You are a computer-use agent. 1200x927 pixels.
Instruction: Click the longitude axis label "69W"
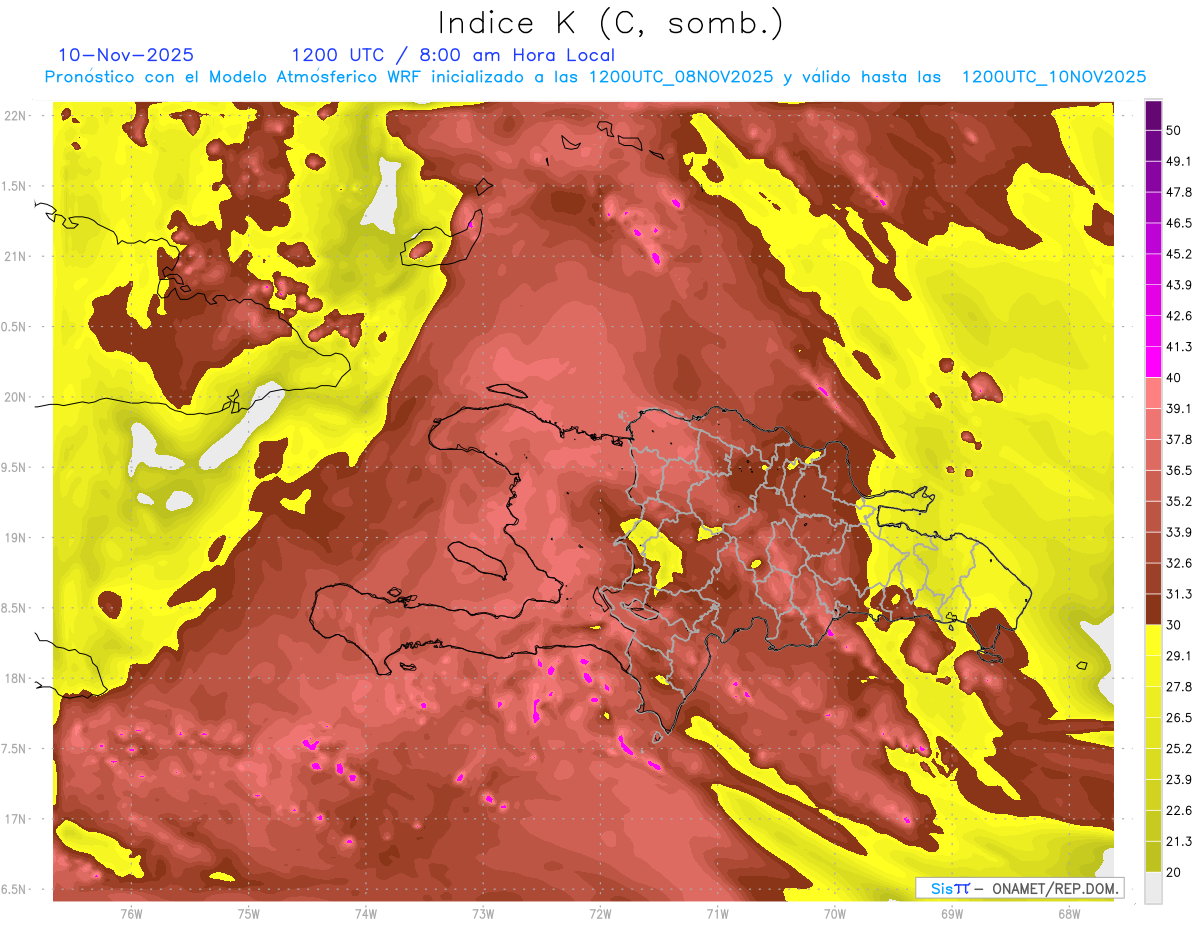952,913
